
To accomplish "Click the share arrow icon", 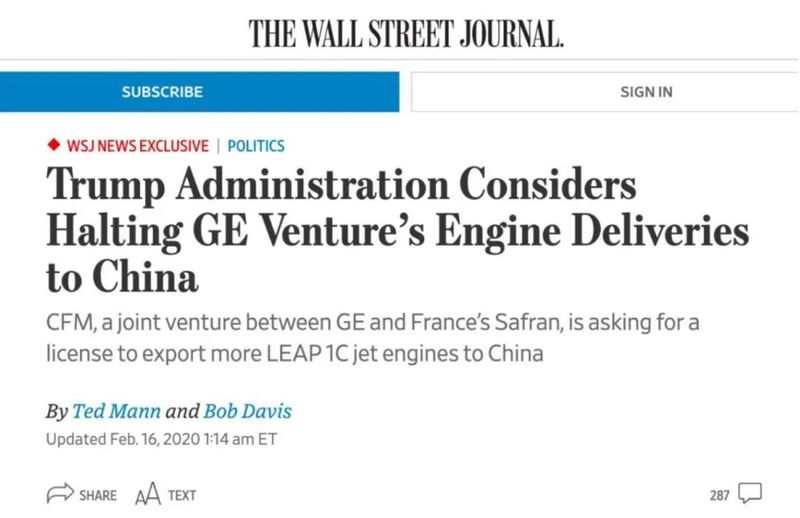I will 60,494.
